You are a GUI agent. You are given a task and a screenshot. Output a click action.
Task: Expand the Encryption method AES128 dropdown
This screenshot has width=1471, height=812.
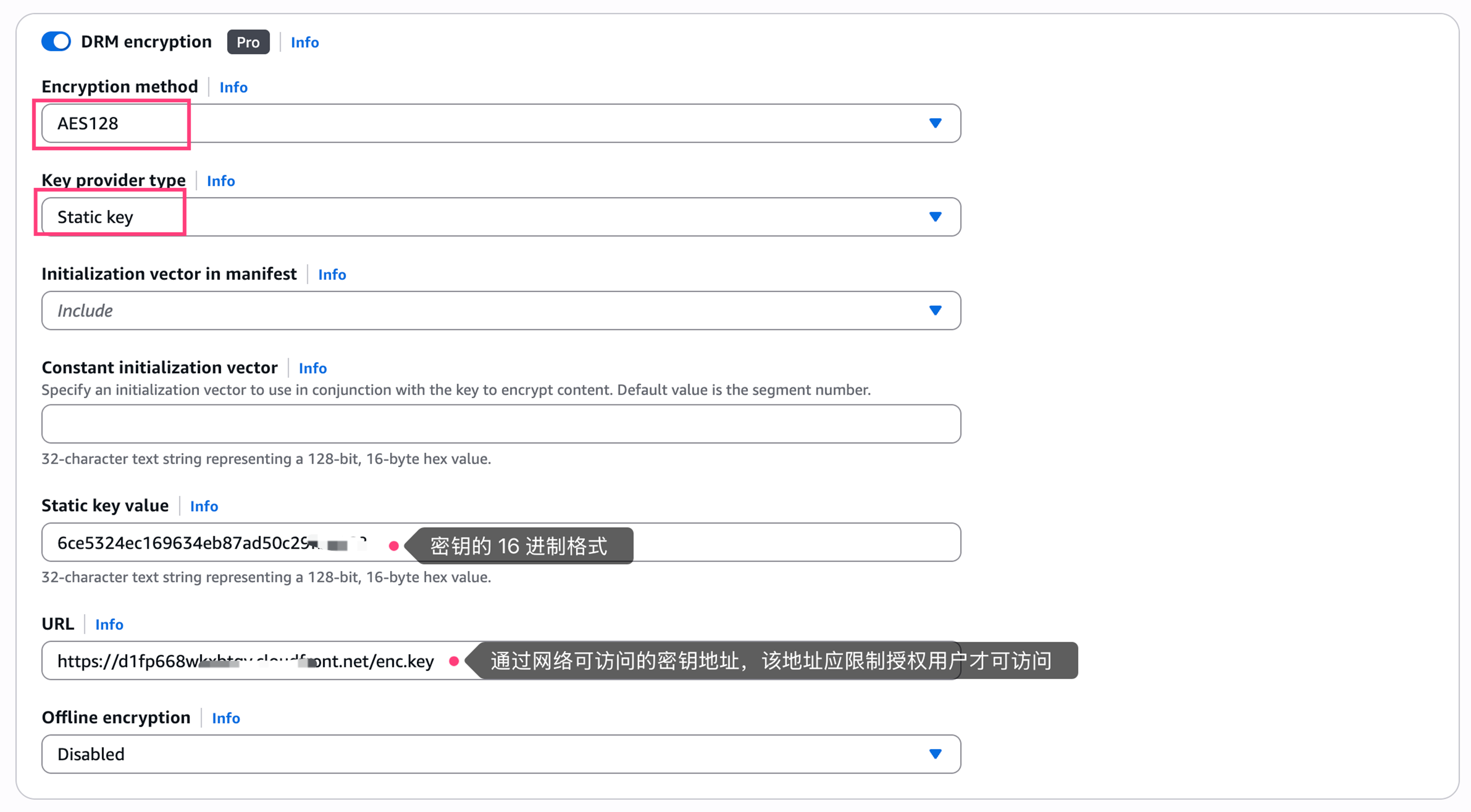point(500,123)
